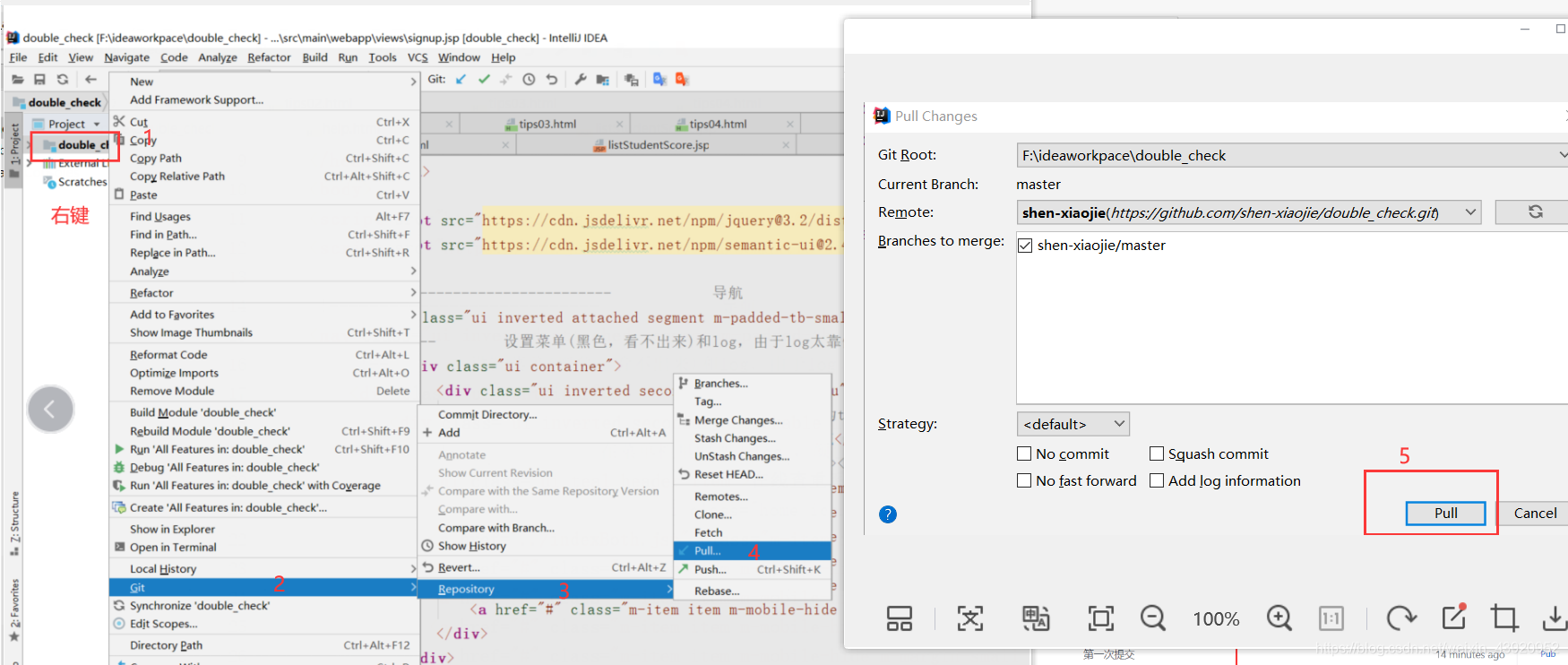
Task: Expand the Add to Favorites submenu
Action: pyautogui.click(x=413, y=315)
